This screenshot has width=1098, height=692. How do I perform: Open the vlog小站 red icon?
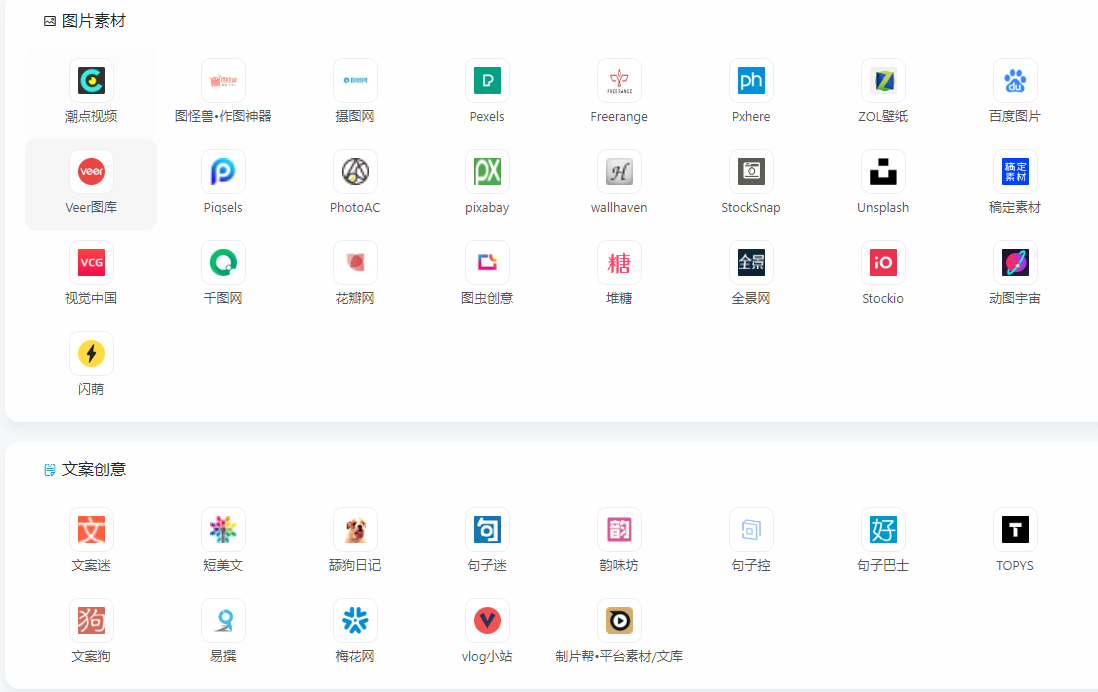coord(487,621)
